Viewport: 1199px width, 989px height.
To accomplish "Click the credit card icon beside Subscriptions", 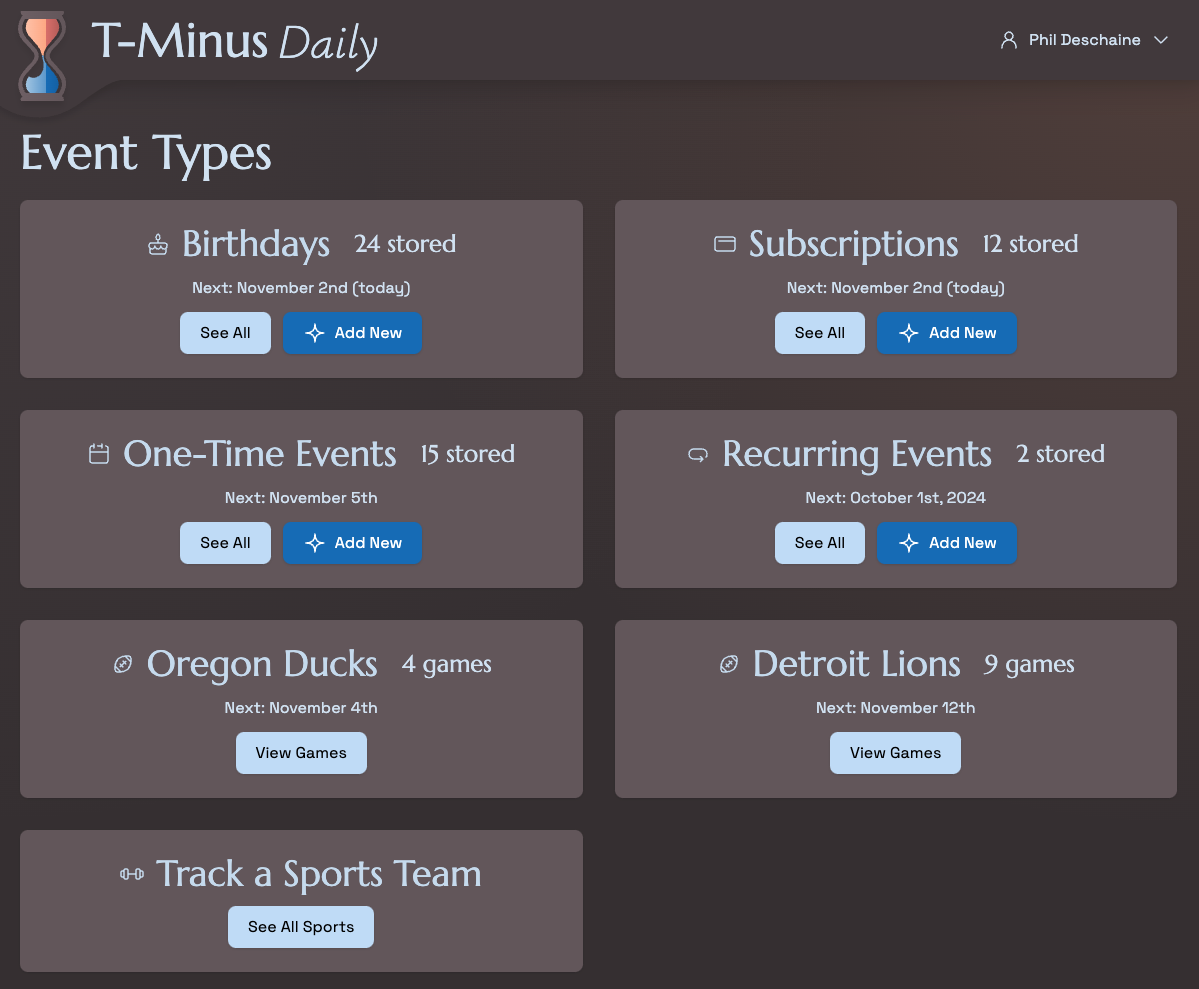I will tap(725, 244).
